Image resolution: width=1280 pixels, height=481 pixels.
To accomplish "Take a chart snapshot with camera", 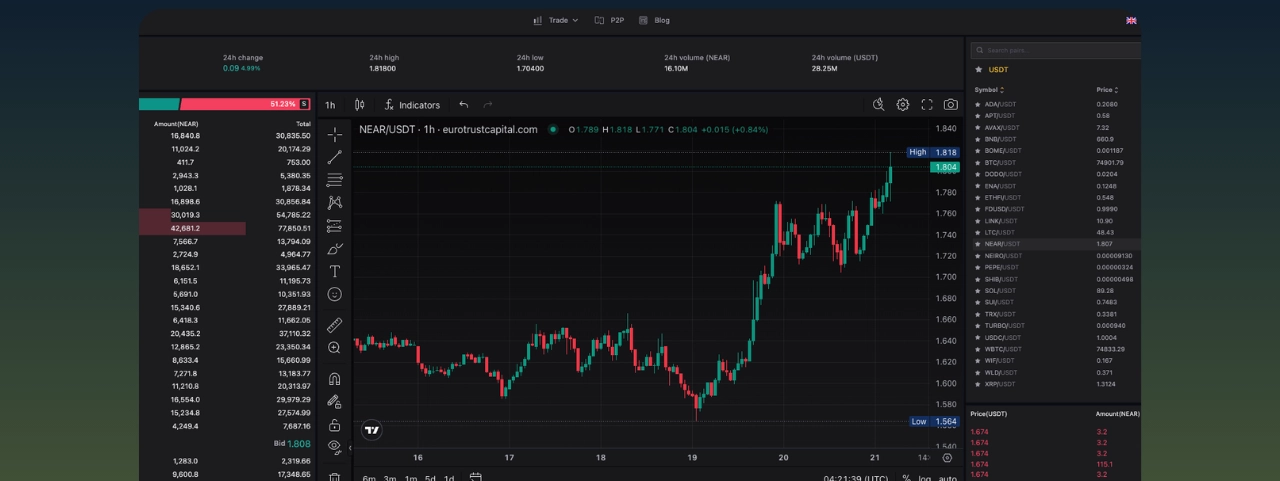I will pos(951,104).
